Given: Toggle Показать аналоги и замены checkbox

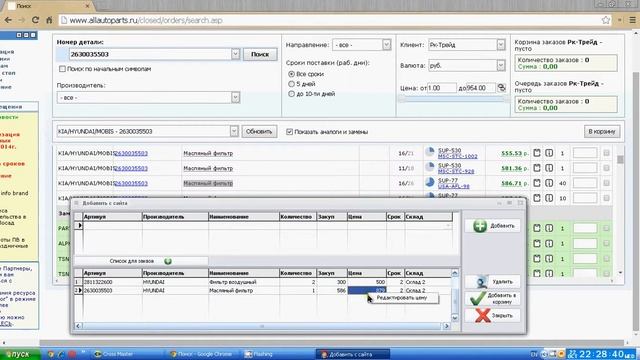Looking at the screenshot, I should tap(289, 131).
